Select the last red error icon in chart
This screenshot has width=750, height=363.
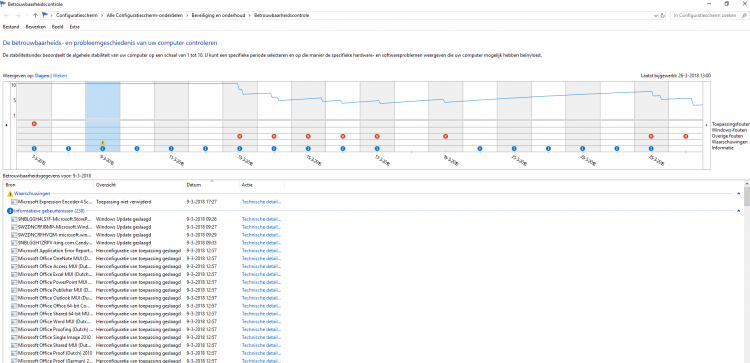click(x=685, y=136)
